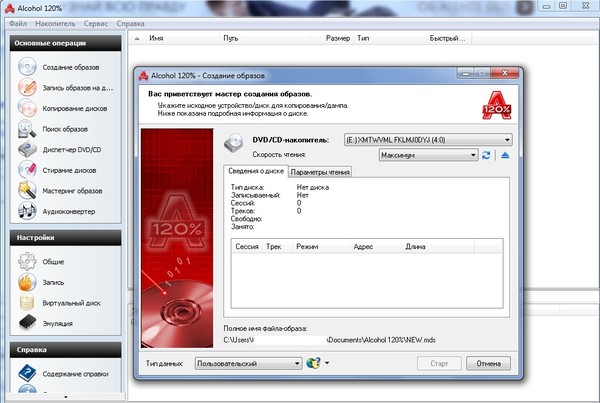This screenshot has height=403, width=600.
Task: Open the Справка menu
Action: [x=130, y=23]
